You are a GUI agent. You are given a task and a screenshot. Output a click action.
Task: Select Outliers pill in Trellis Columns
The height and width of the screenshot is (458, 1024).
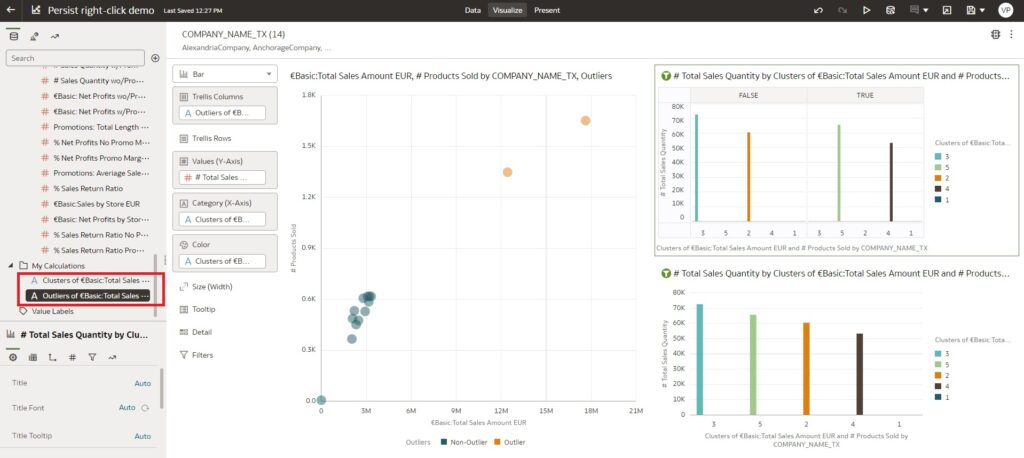(222, 112)
